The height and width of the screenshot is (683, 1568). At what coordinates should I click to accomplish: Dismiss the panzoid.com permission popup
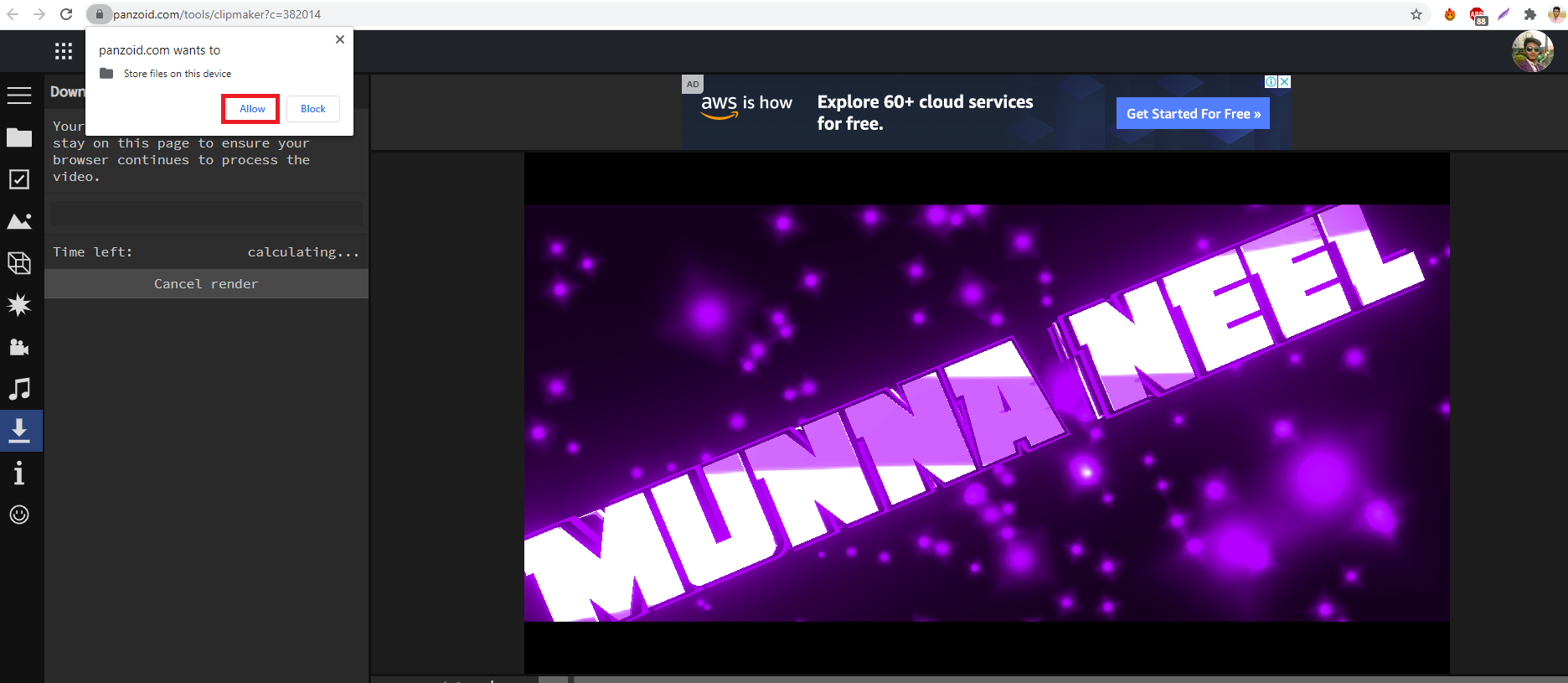[x=340, y=39]
